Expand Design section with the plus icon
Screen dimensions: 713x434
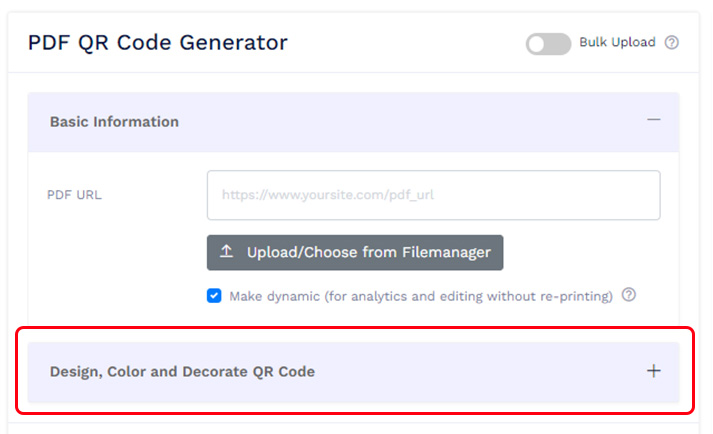[654, 371]
